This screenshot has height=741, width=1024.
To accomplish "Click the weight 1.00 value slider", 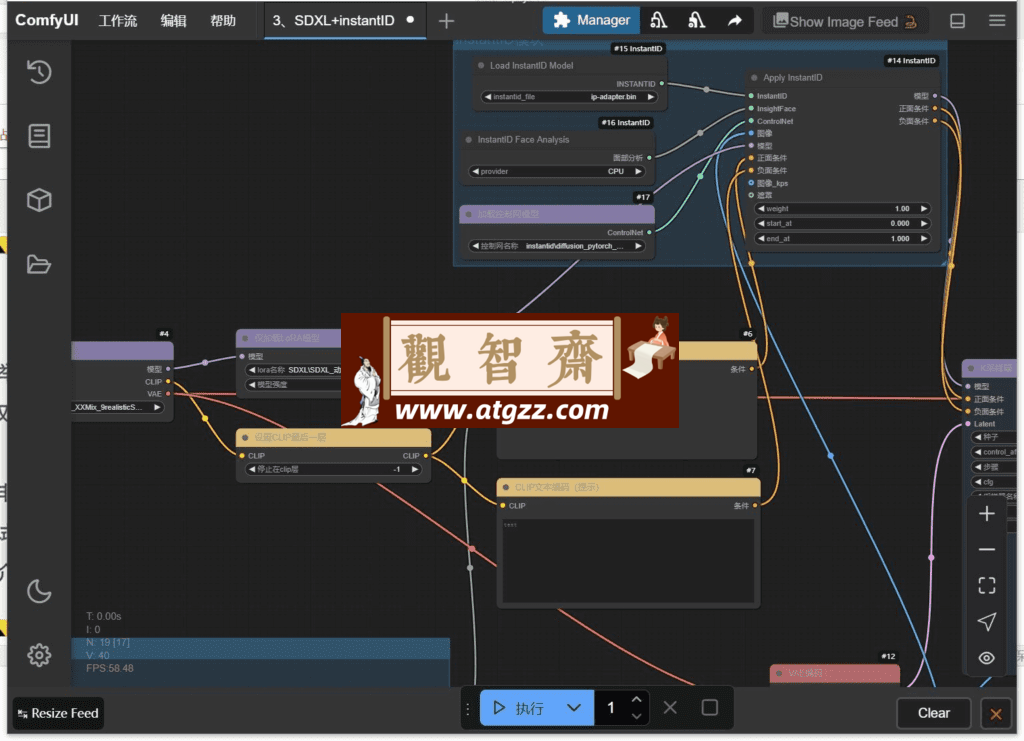I will [842, 209].
